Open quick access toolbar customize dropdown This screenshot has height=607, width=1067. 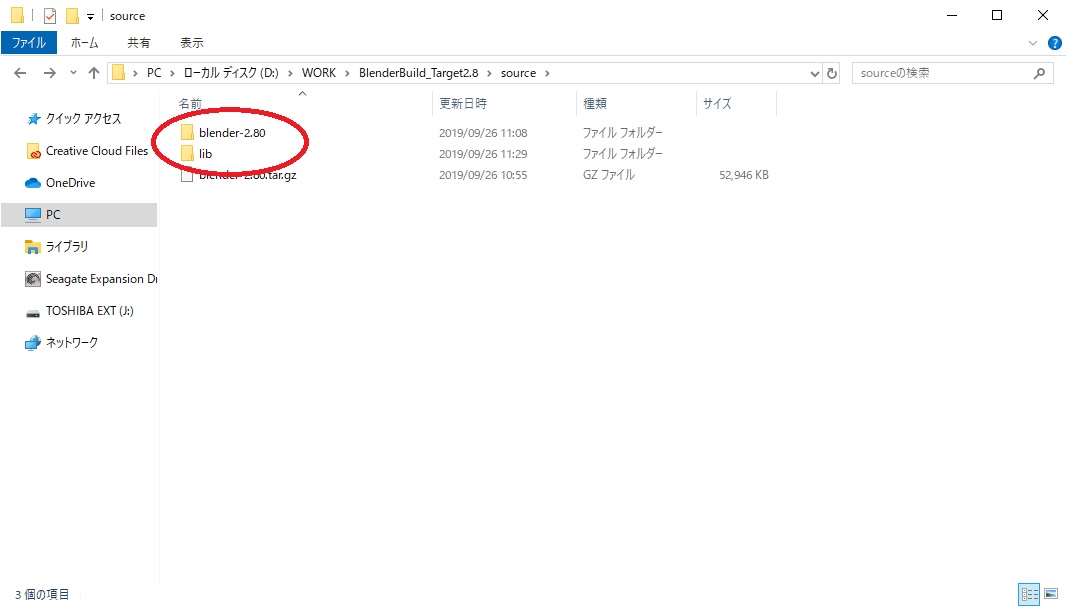pyautogui.click(x=90, y=16)
